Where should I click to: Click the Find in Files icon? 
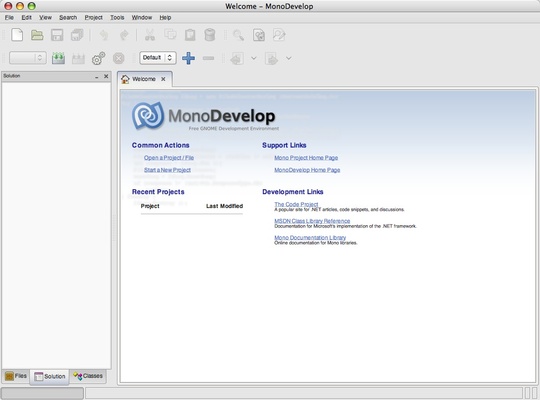(x=259, y=35)
